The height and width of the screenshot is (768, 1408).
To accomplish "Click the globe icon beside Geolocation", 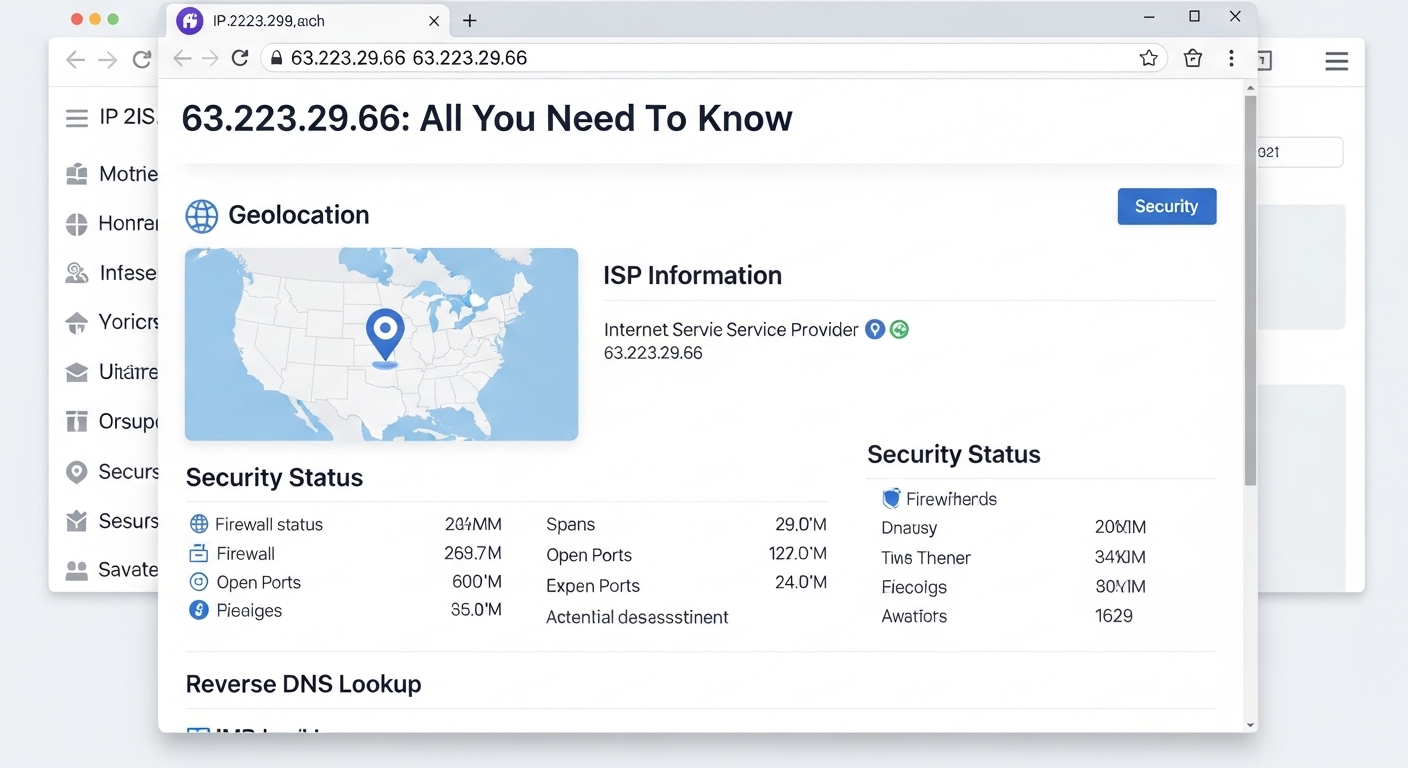I will pyautogui.click(x=202, y=215).
